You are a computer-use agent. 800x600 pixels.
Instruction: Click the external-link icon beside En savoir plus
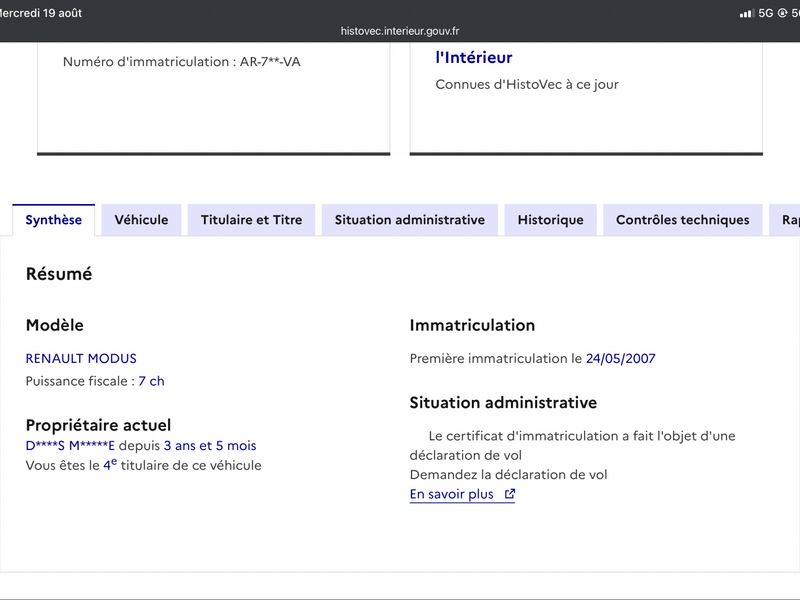point(510,494)
